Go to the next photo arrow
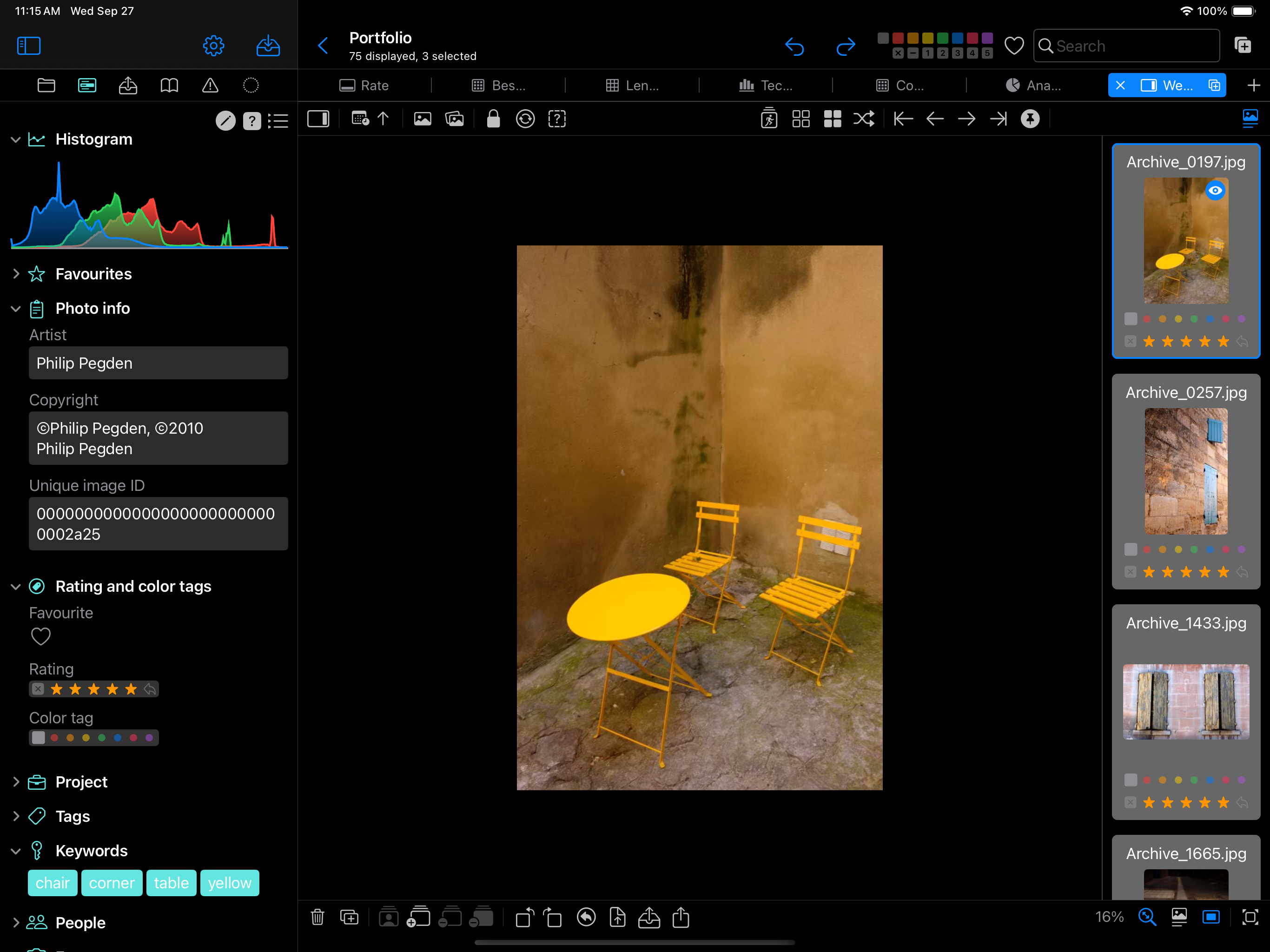Screen dimensions: 1270x952 coord(967,119)
